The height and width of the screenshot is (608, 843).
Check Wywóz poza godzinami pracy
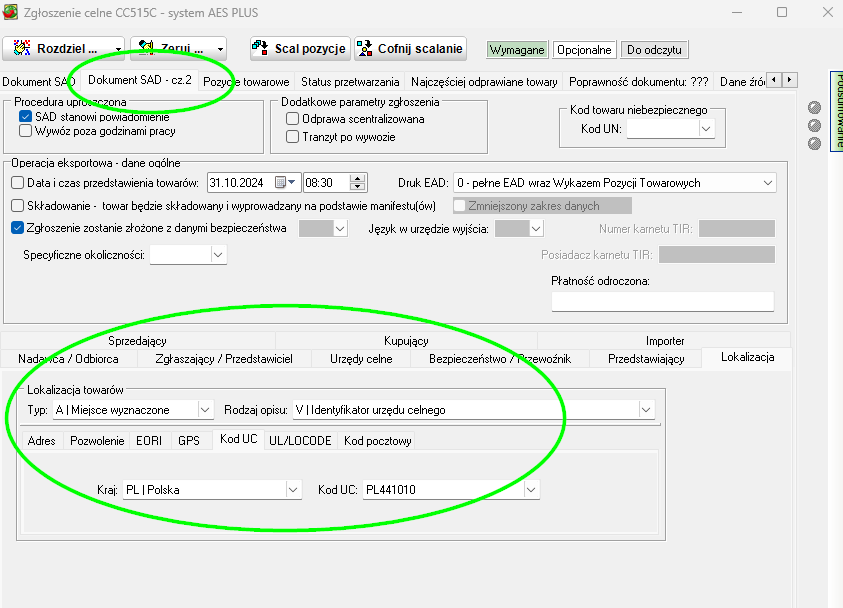click(x=25, y=131)
